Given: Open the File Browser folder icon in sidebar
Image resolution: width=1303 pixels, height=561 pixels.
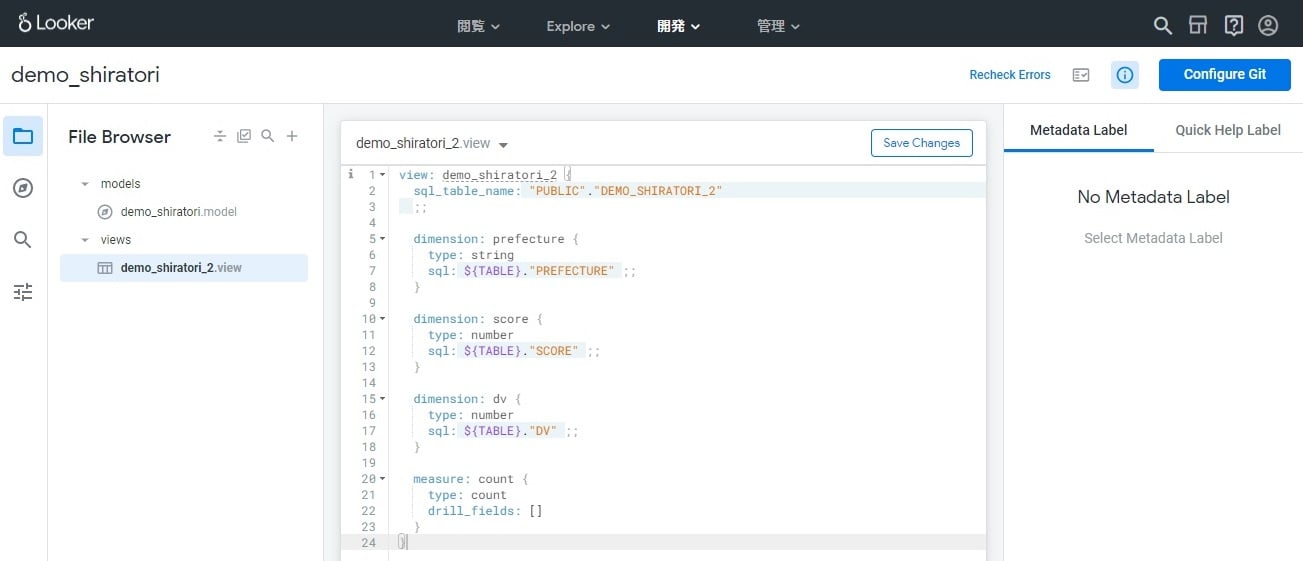Looking at the screenshot, I should [23, 136].
